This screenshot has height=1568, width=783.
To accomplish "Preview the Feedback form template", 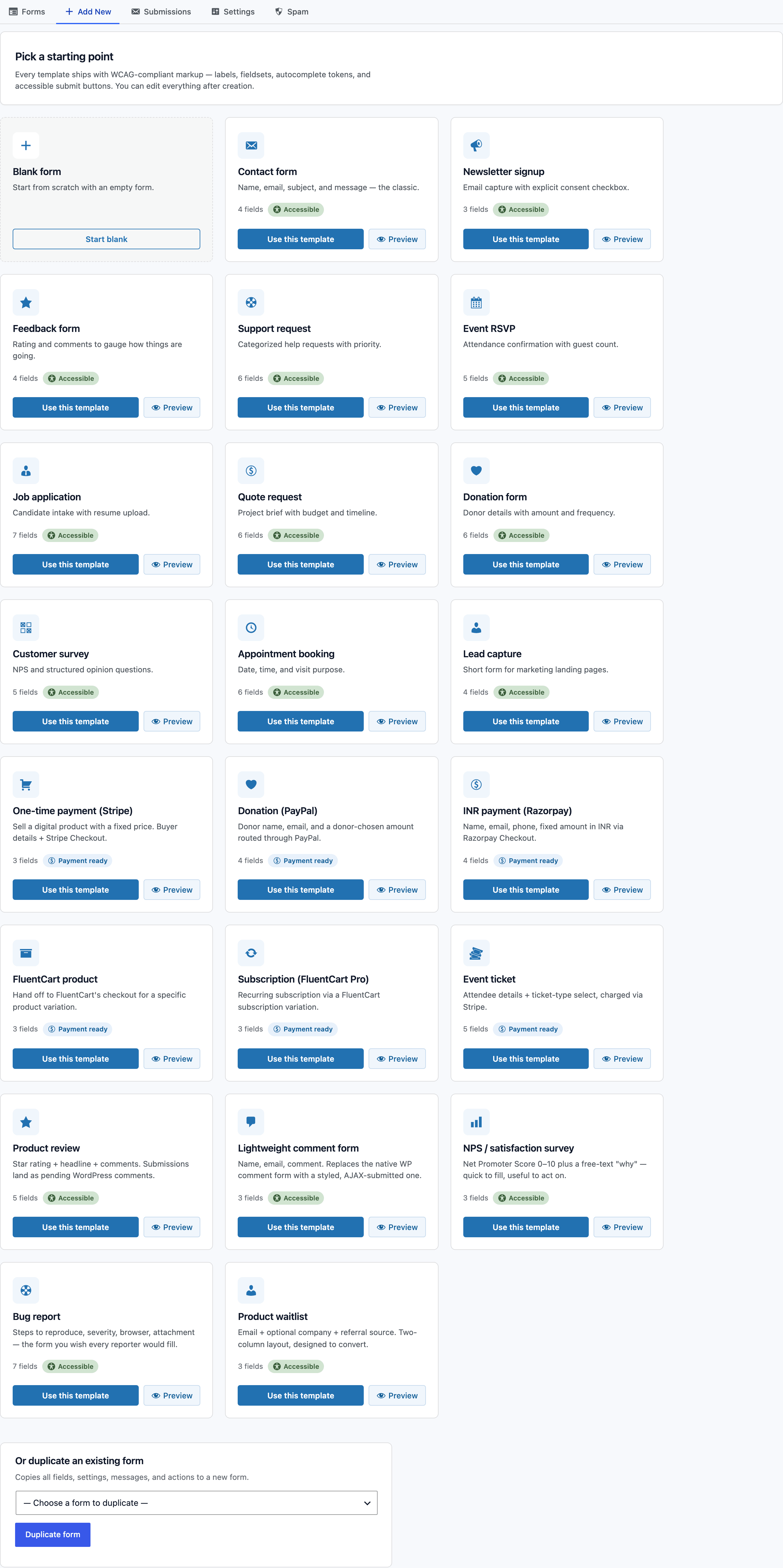I will [172, 407].
